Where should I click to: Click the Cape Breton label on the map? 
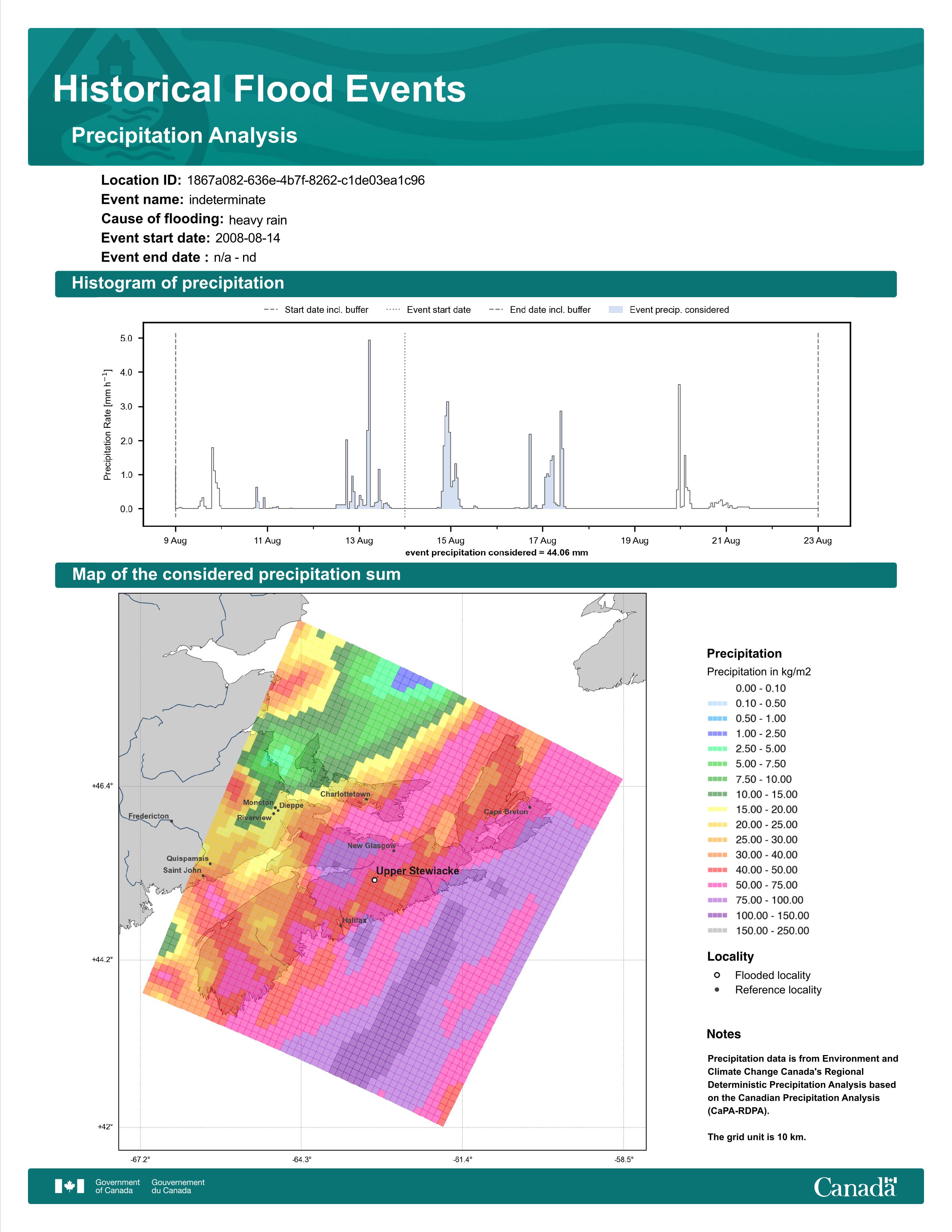coord(506,812)
